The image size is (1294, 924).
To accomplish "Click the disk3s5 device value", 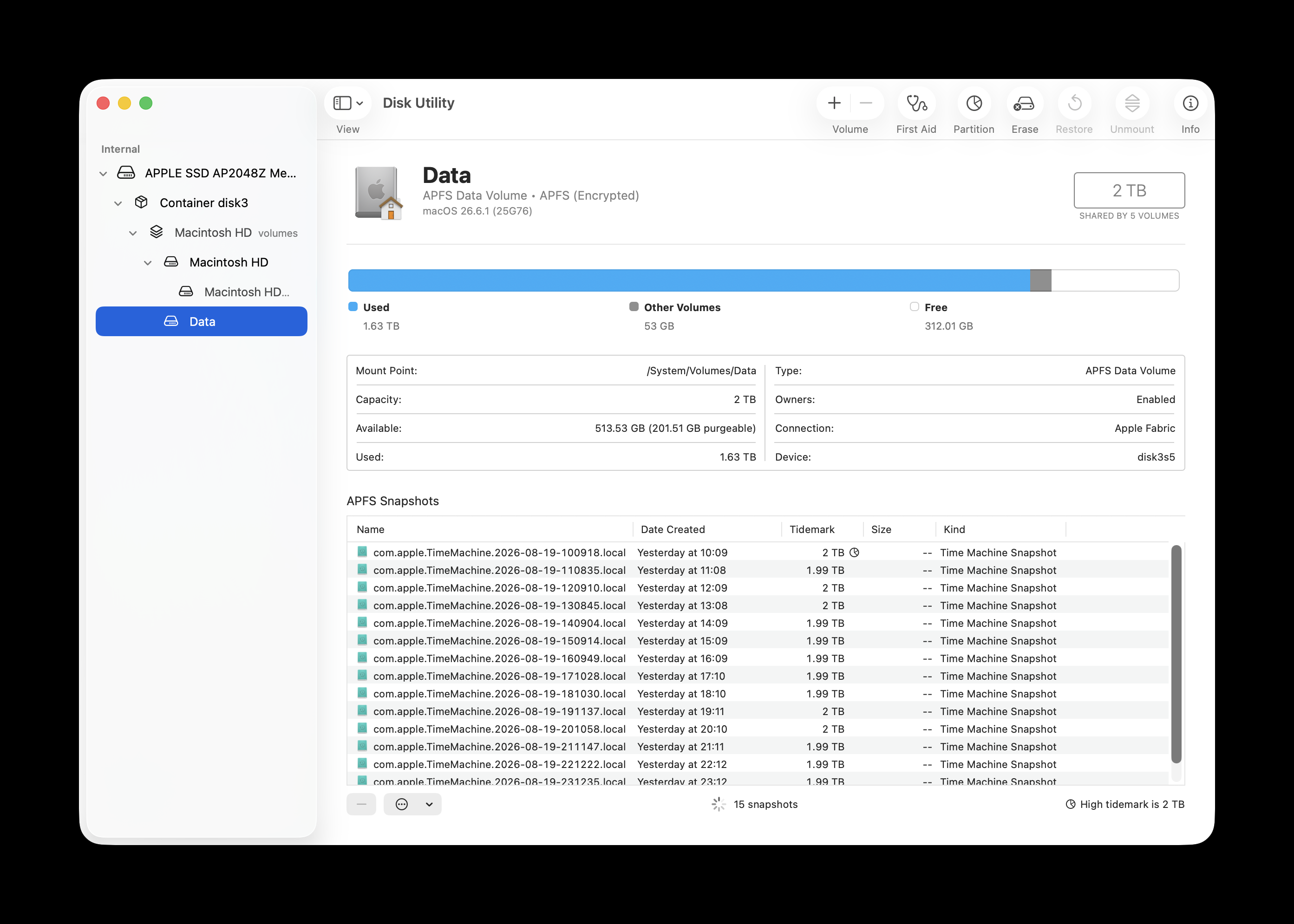I will [1156, 457].
